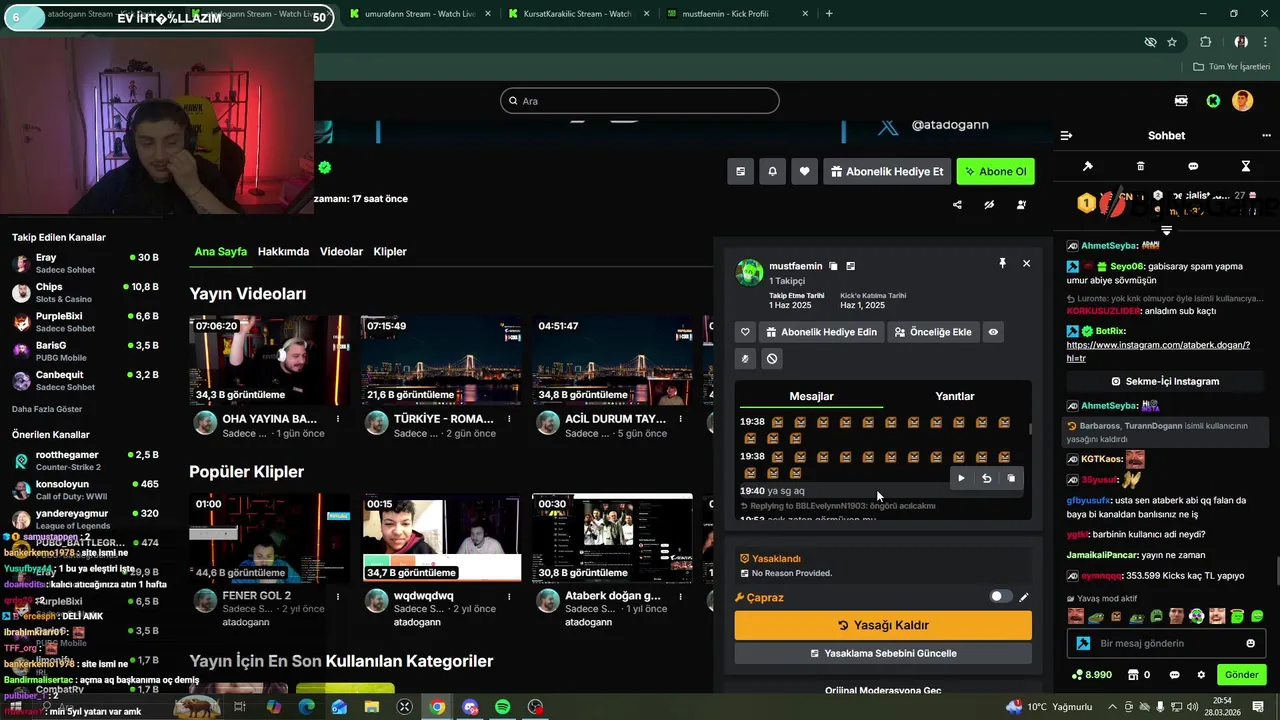Click the hourglass icon in chat toolbar

1246,166
